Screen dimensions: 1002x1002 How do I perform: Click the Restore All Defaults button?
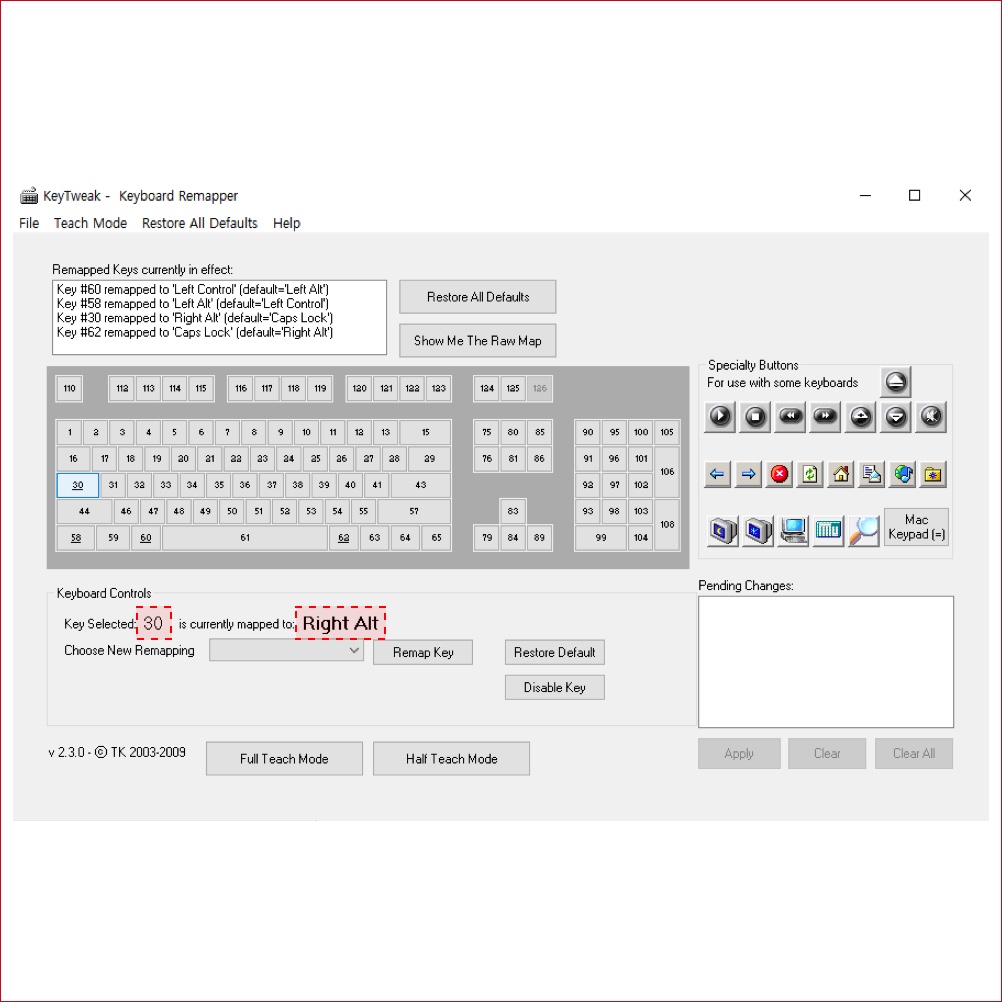point(477,297)
